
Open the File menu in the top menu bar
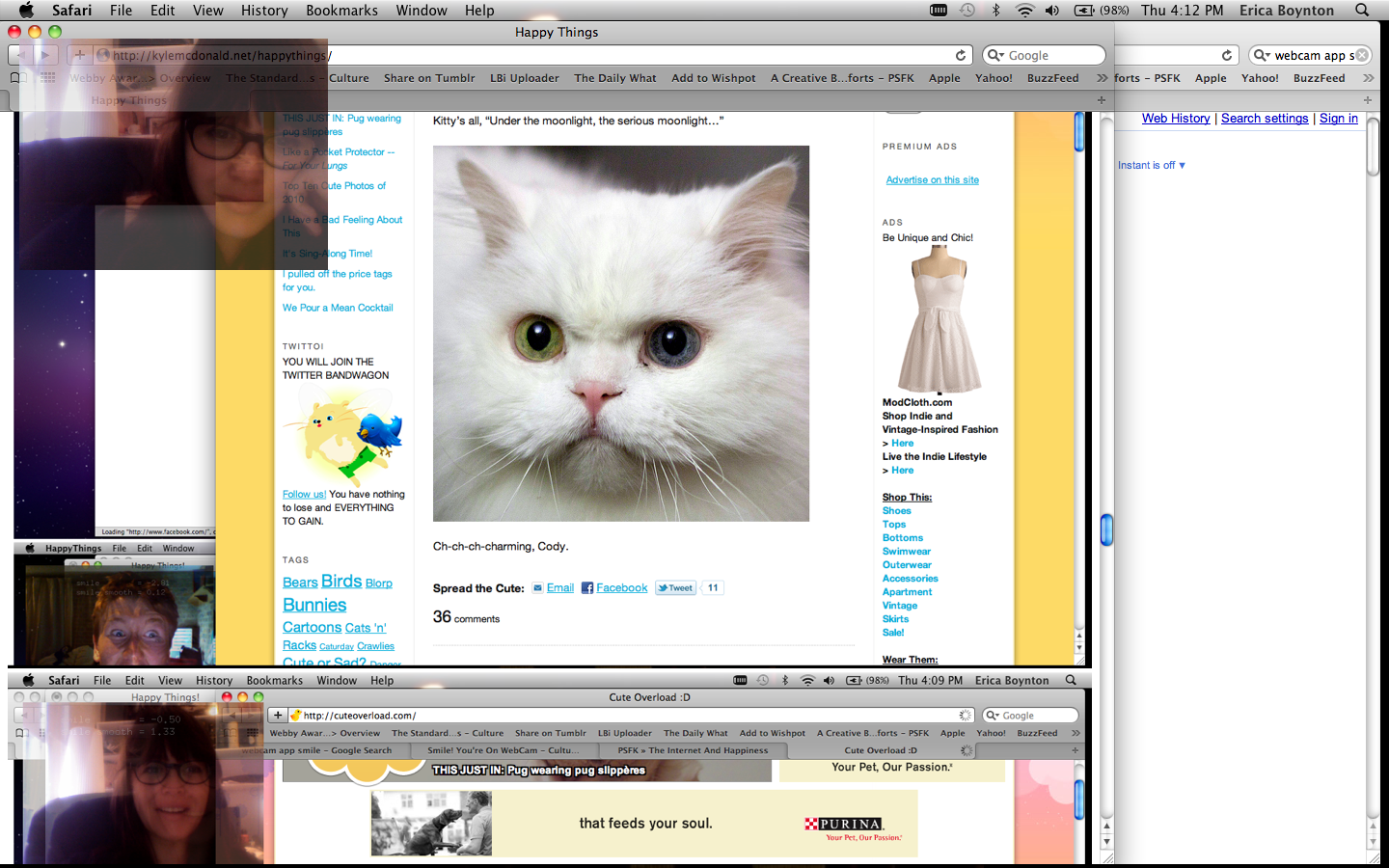click(x=121, y=10)
